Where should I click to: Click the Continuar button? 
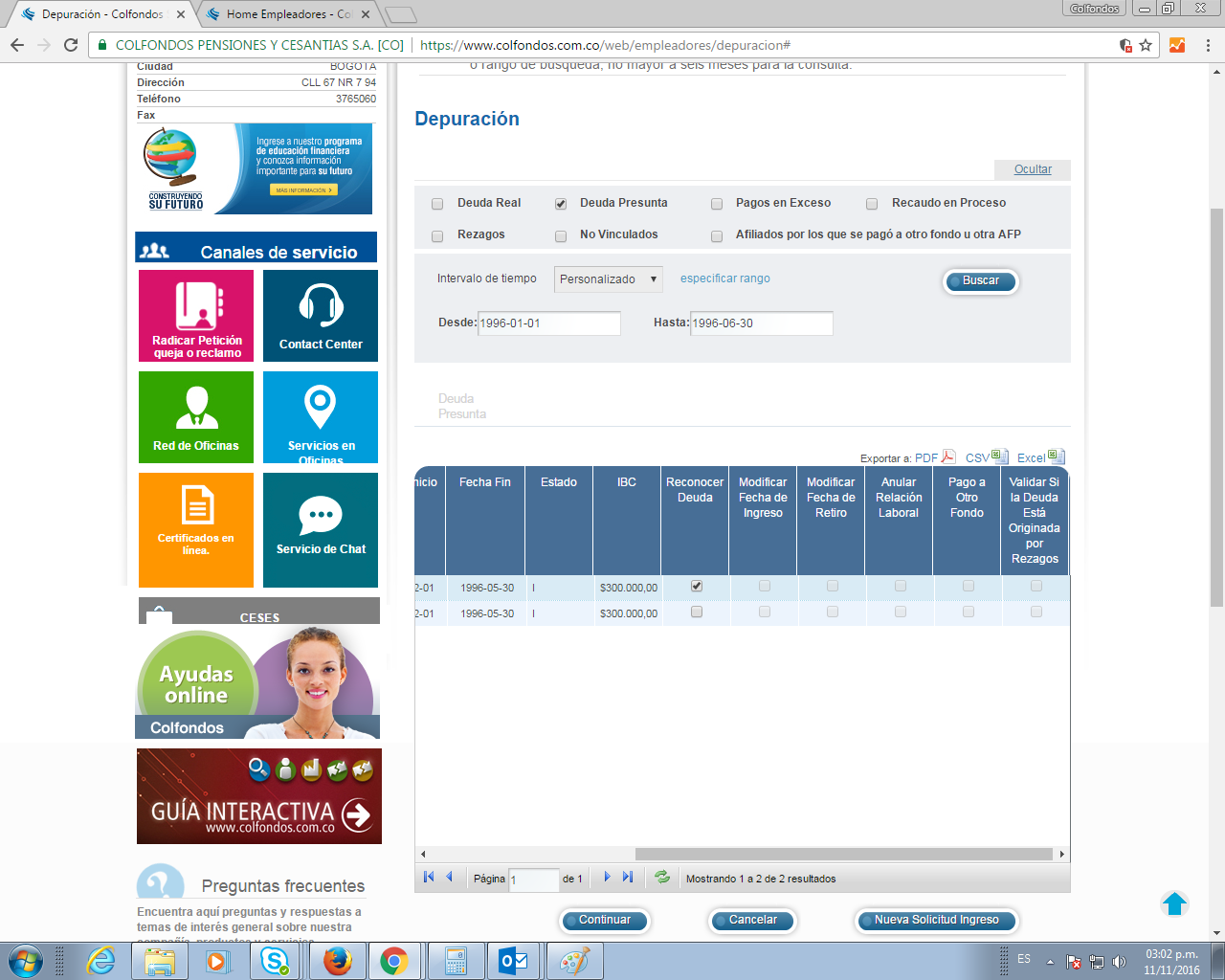pos(604,921)
